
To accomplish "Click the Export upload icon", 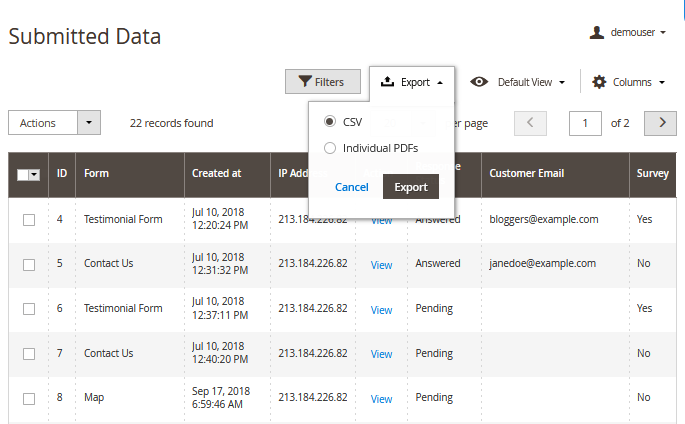I will 388,82.
